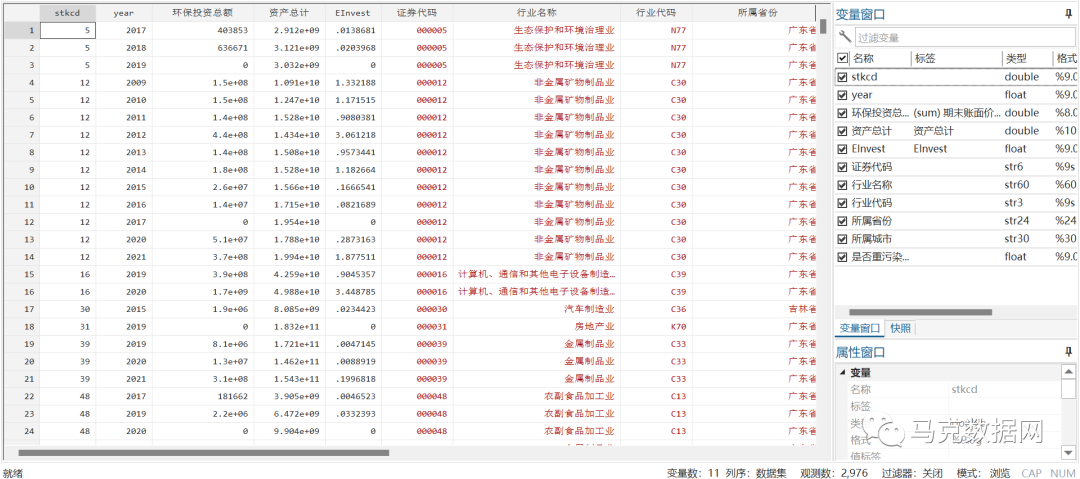This screenshot has height=479, width=1080.
Task: Click the str60 type entry
Action: [x=1019, y=185]
